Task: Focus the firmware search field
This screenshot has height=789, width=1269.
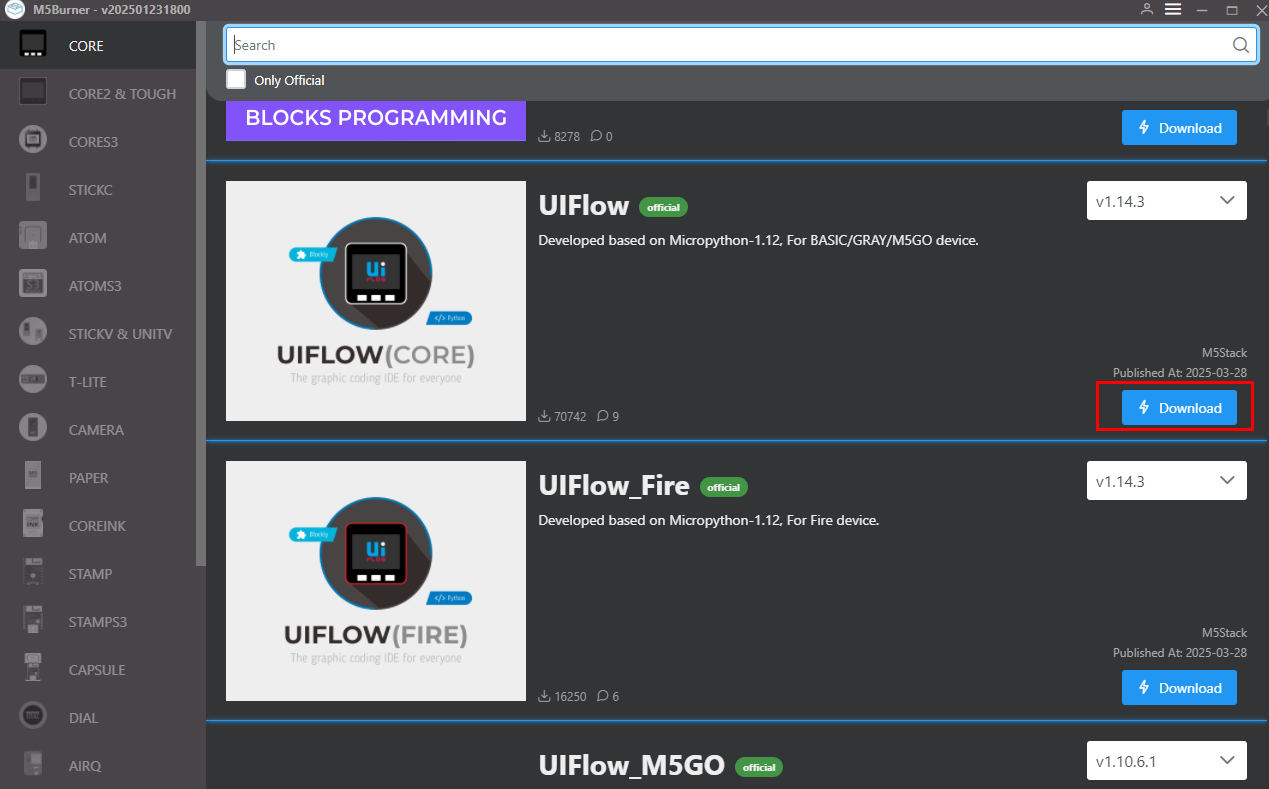Action: 741,45
